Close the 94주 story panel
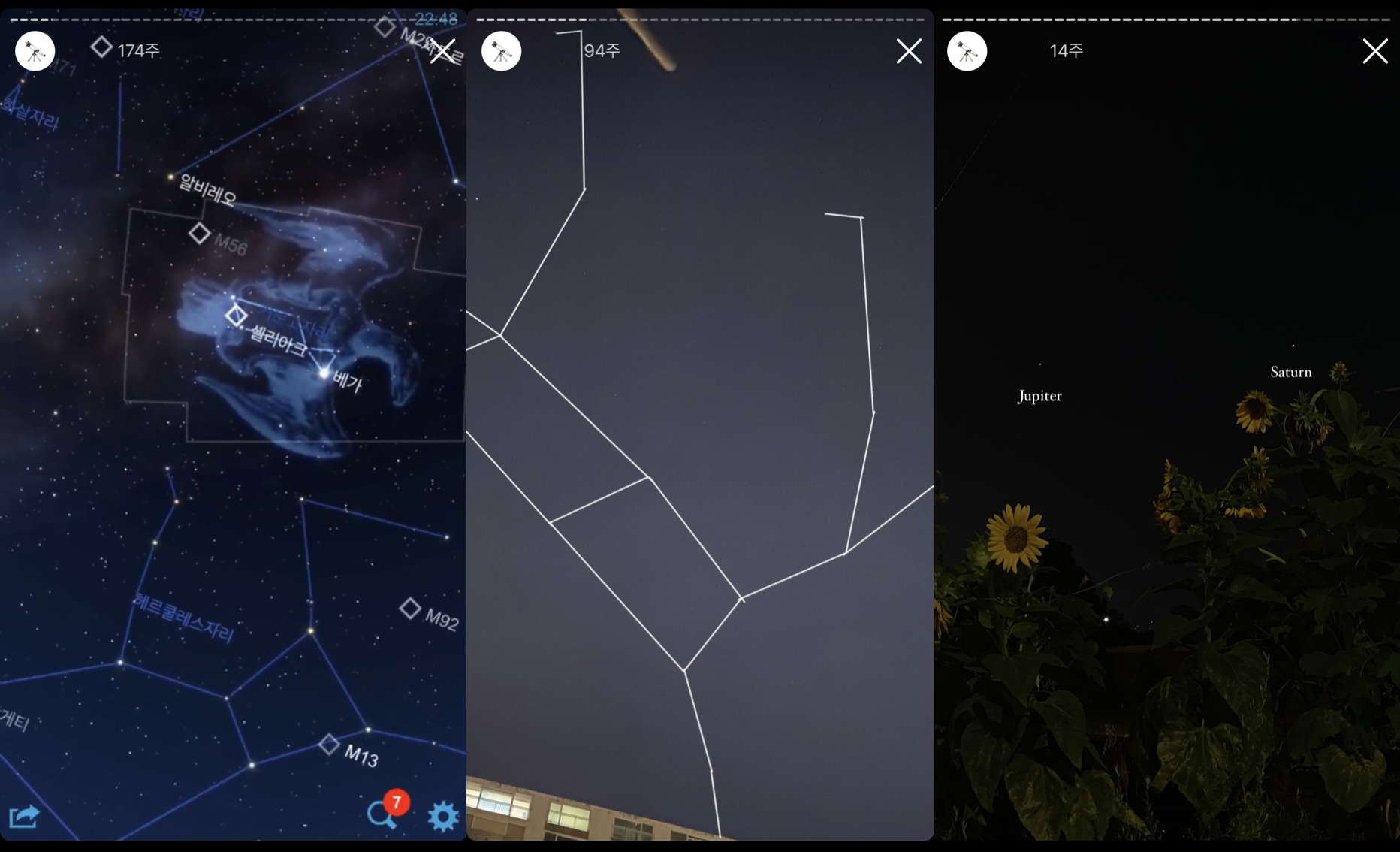 (x=909, y=51)
